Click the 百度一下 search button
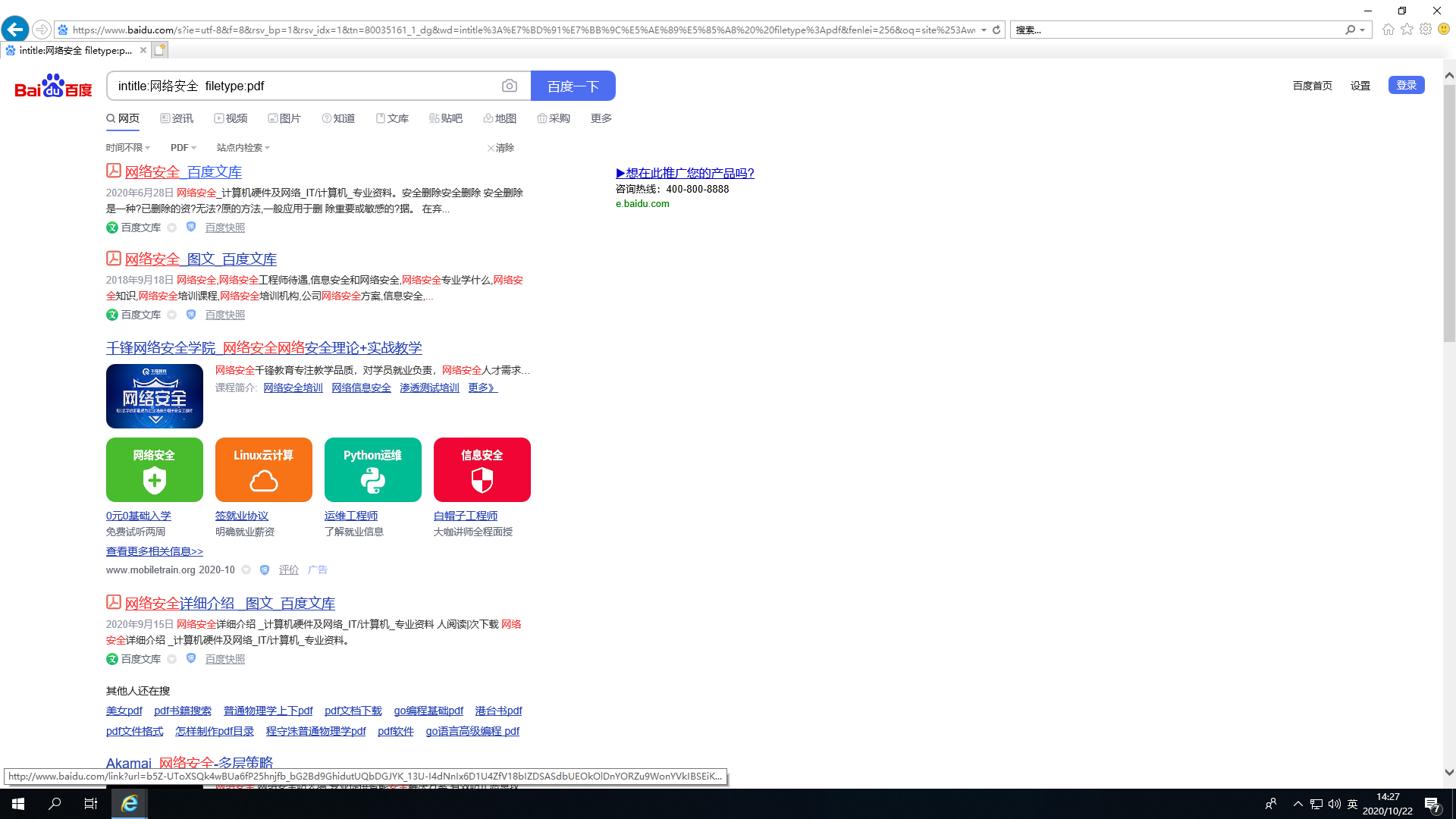1456x819 pixels. pos(573,86)
